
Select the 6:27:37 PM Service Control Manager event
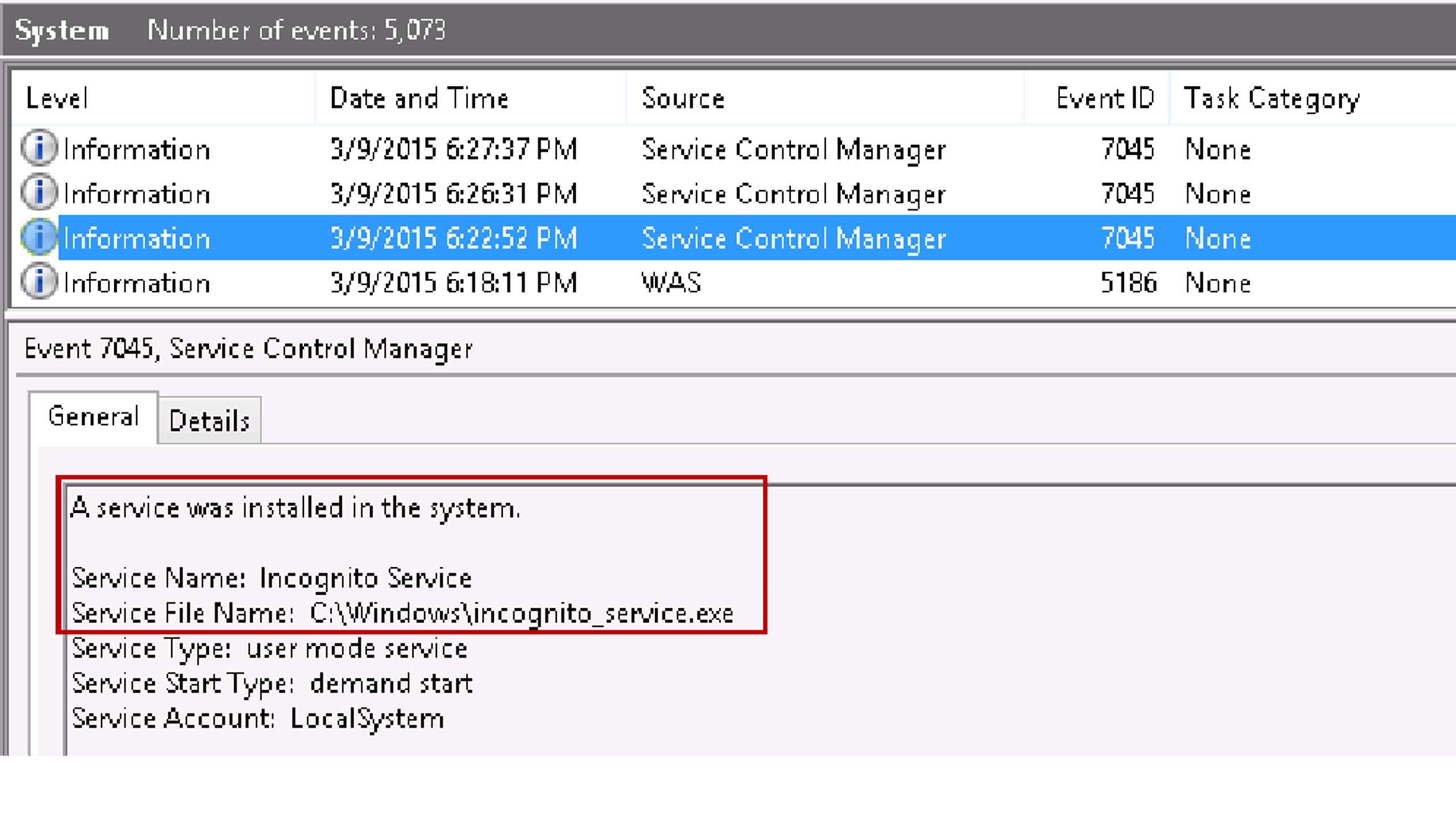tap(455, 149)
